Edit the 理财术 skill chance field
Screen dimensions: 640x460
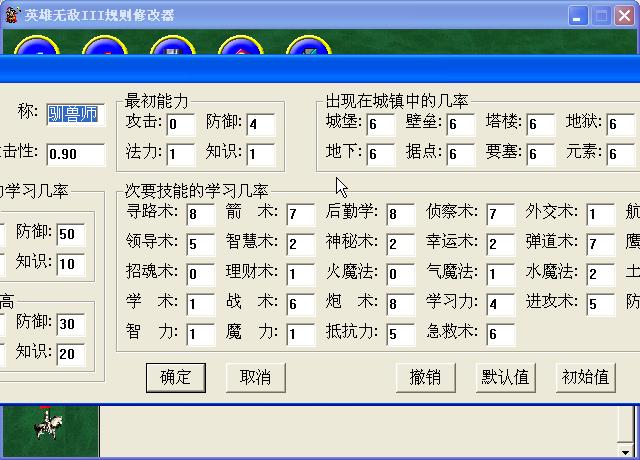(301, 274)
